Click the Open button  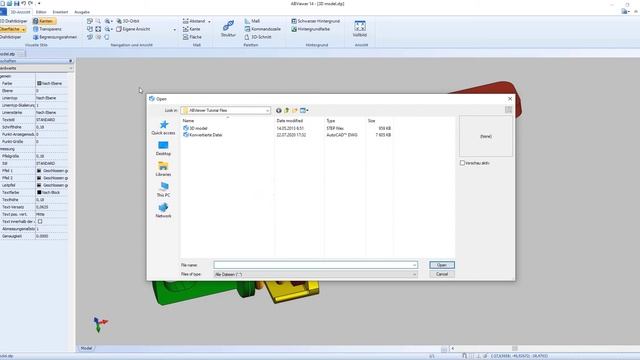click(442, 265)
